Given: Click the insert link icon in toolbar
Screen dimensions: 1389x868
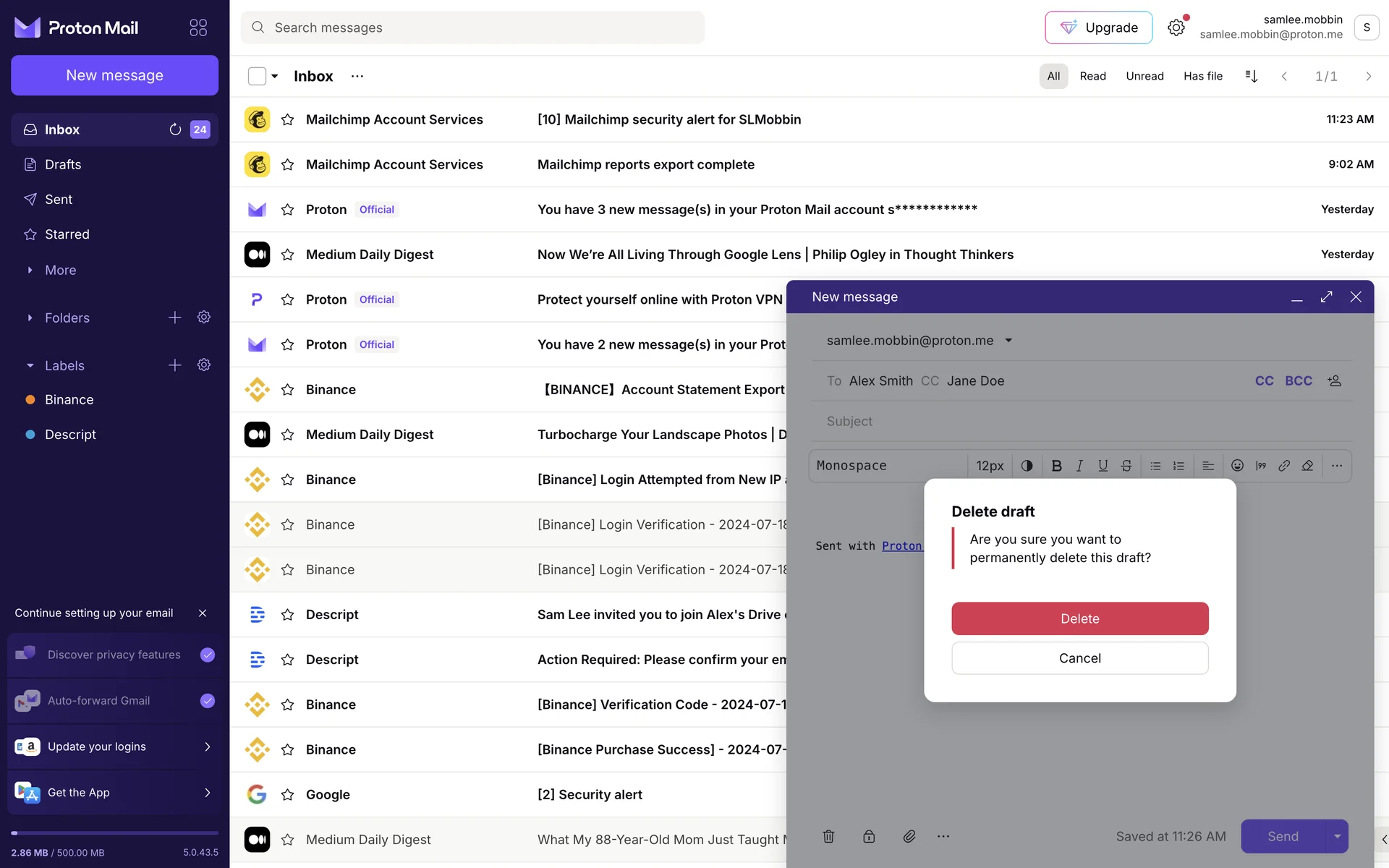Looking at the screenshot, I should click(x=1284, y=466).
